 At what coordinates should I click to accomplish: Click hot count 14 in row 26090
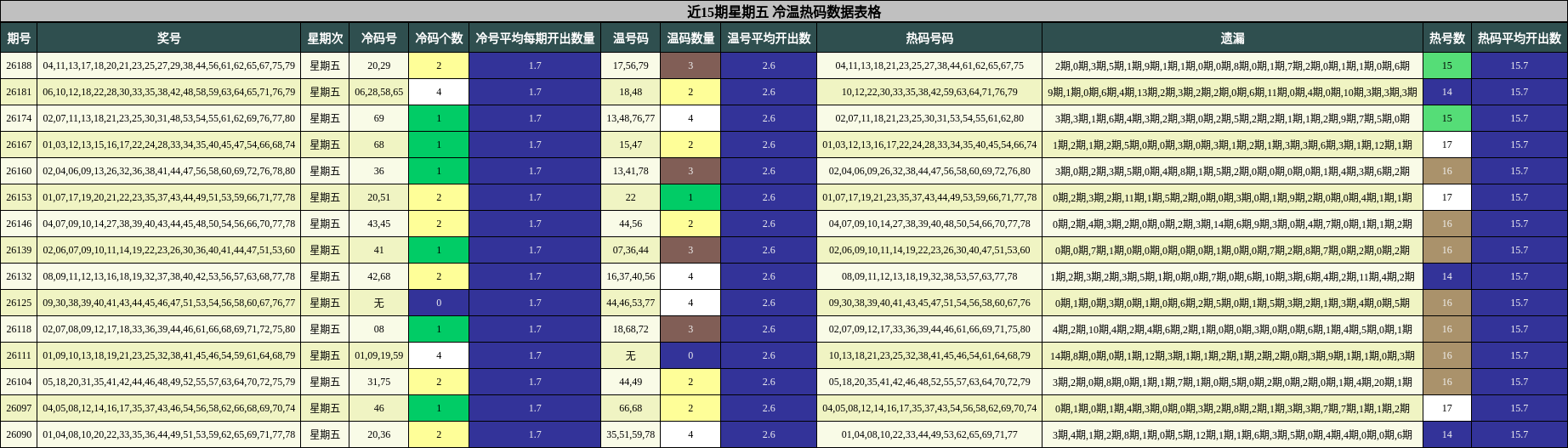[1447, 434]
